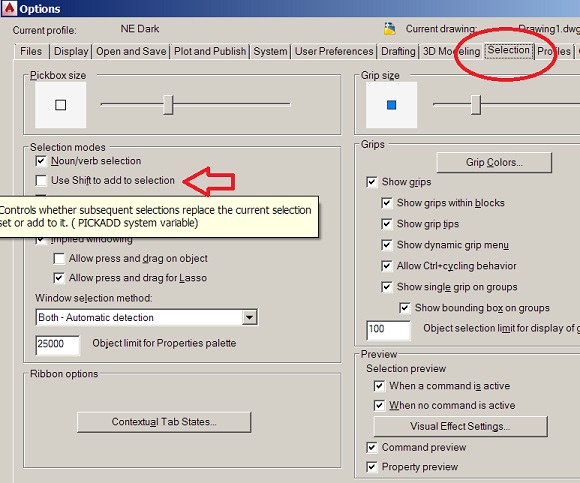
Task: Enable Use Shift to add to selection
Action: [41, 180]
